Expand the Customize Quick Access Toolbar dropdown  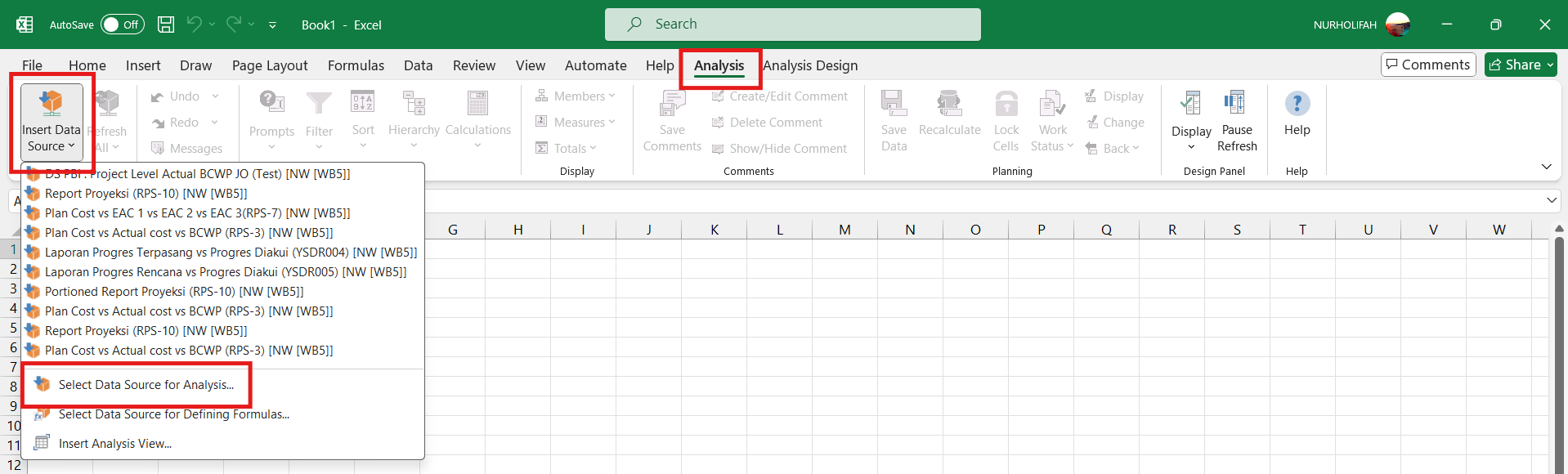click(x=272, y=25)
